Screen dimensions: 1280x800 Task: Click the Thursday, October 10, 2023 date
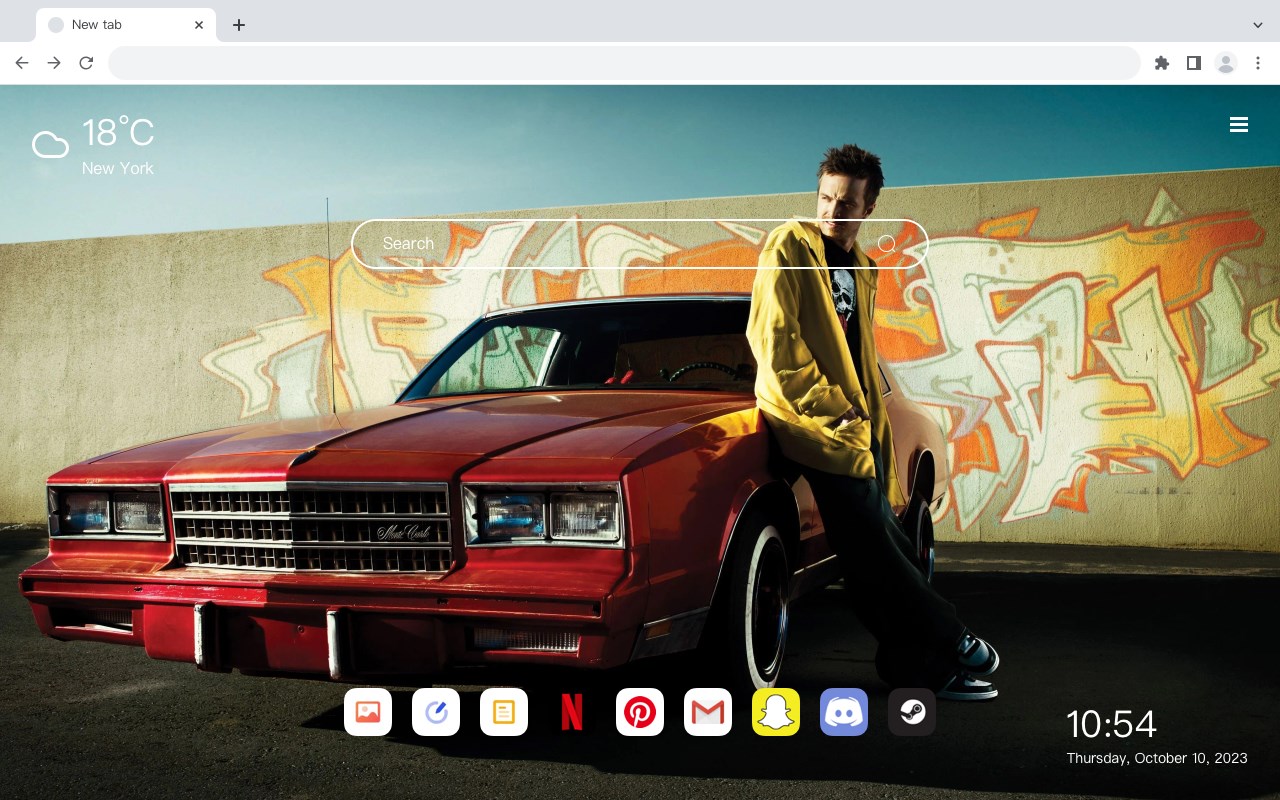pos(1157,758)
